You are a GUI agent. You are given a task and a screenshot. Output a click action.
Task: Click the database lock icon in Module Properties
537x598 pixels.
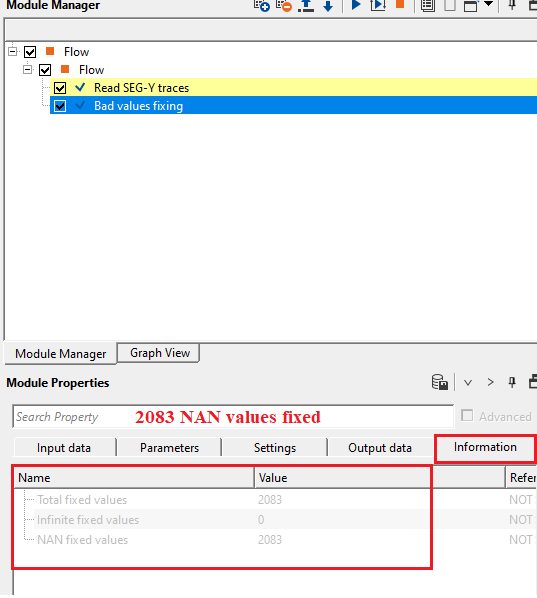(440, 382)
